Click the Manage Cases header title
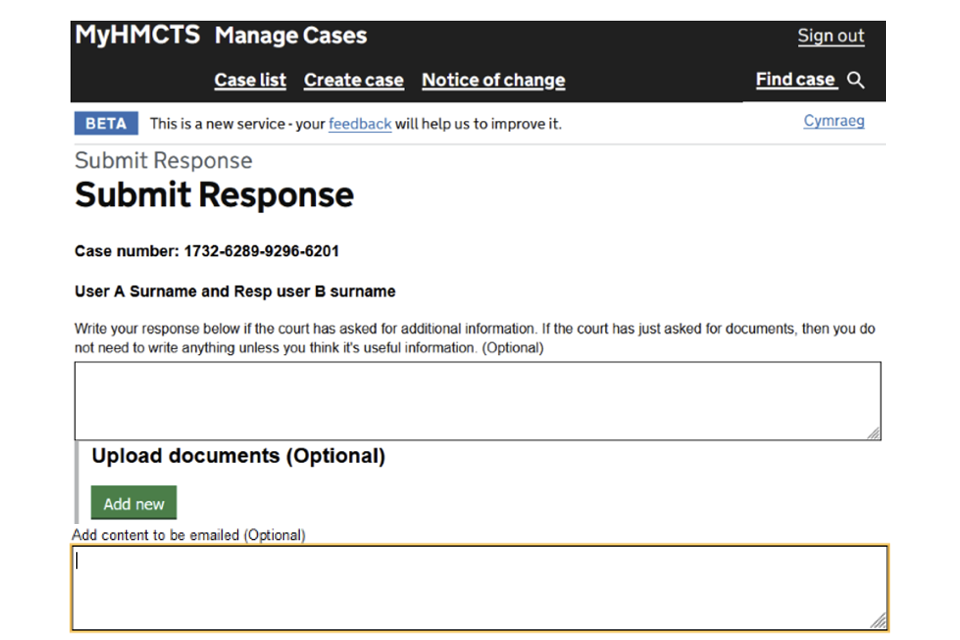The image size is (960, 640). 291,36
